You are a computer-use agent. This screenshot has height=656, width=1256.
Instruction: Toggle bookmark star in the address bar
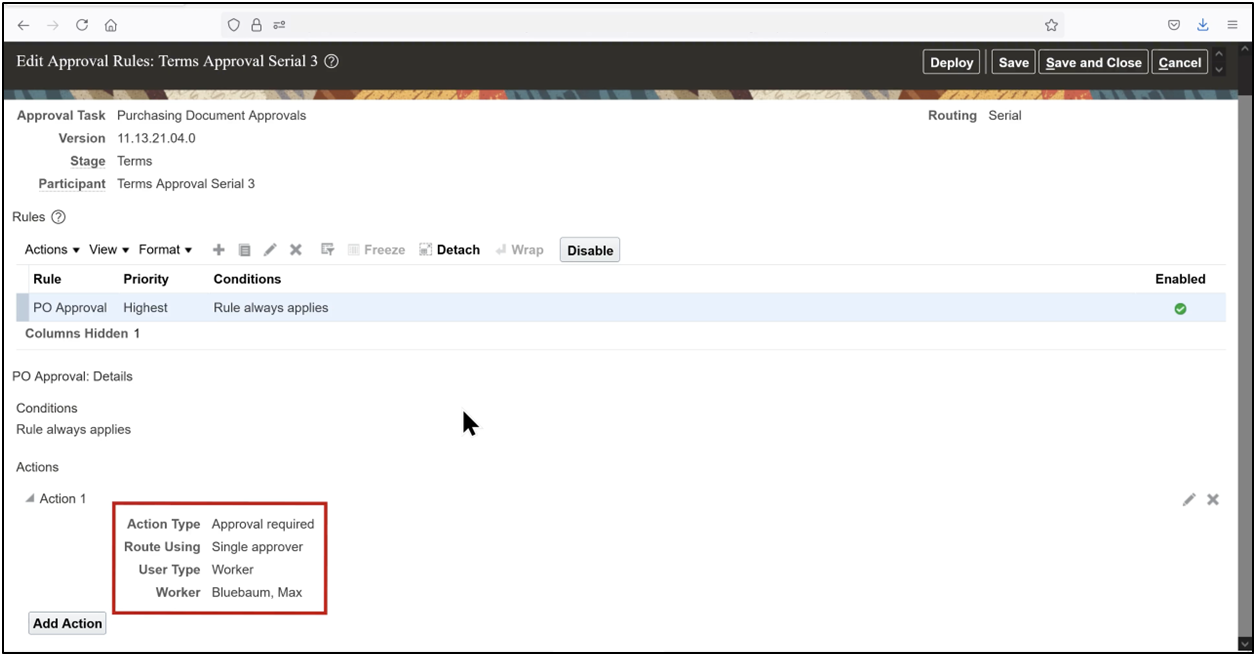coord(1051,24)
